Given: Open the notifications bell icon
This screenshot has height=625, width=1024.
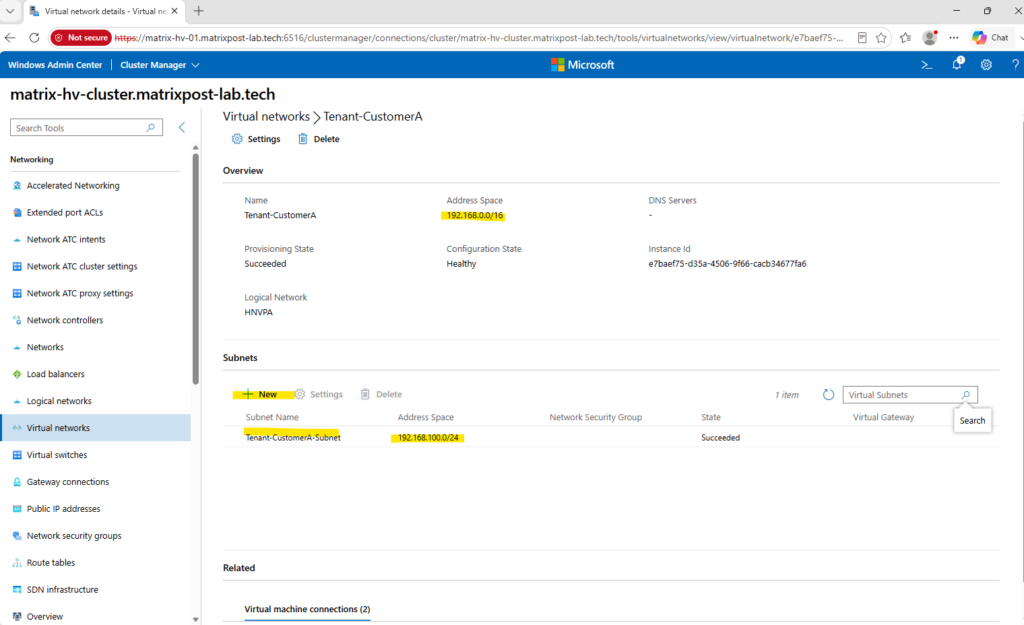Looking at the screenshot, I should tap(957, 64).
